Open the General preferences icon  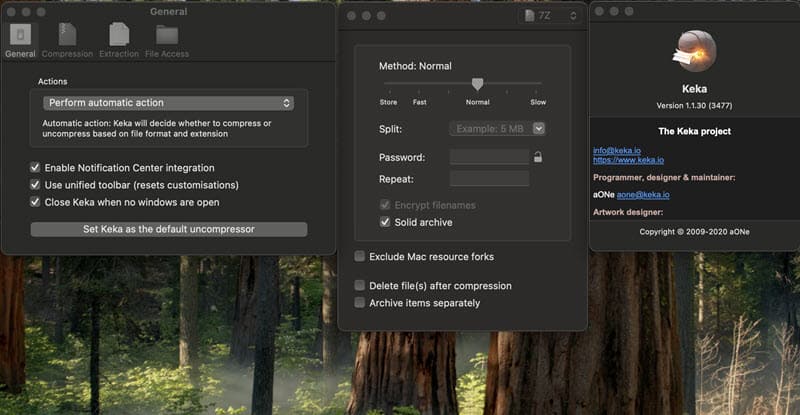(20, 38)
